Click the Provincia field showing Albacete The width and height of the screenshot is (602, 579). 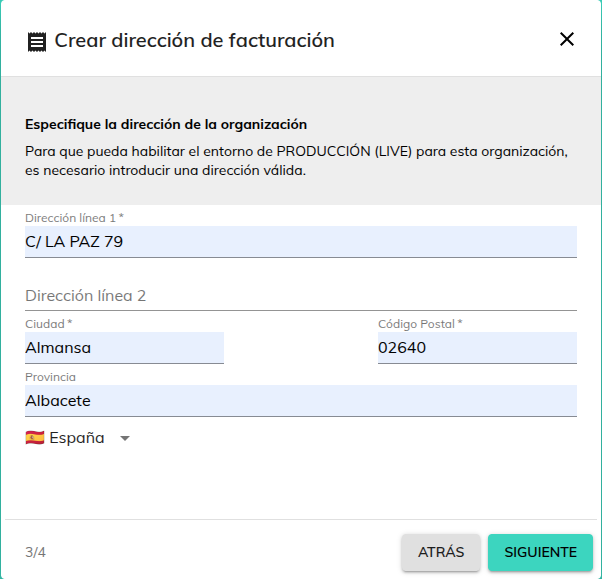301,400
